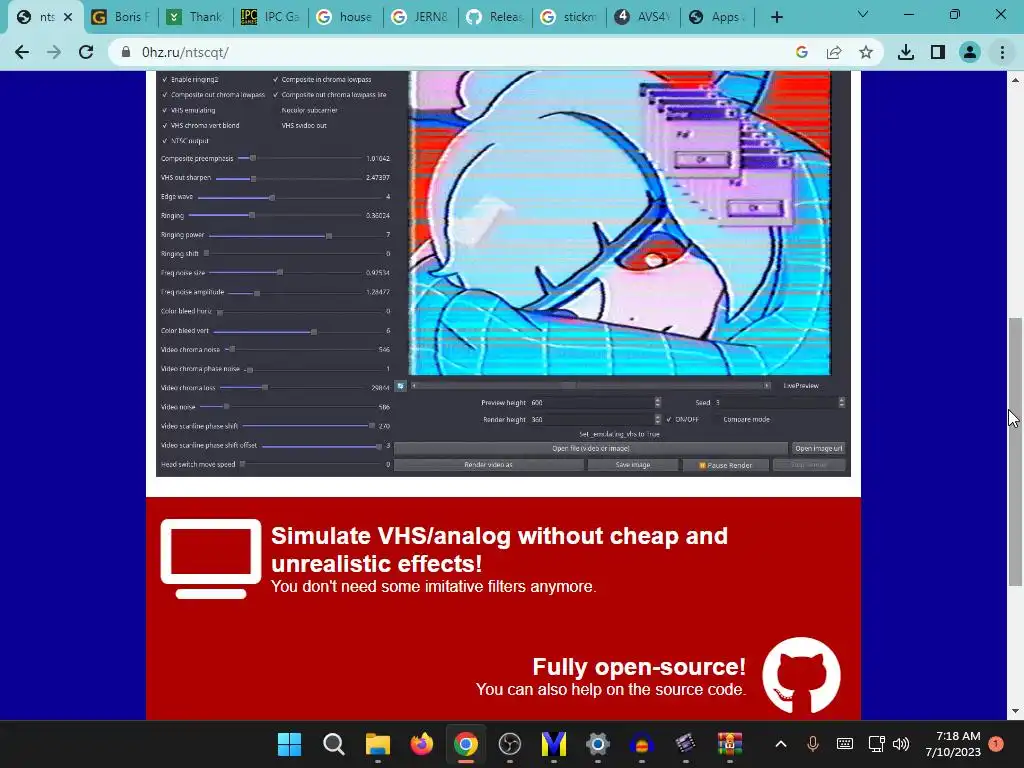Switch to the stickm Google tab
The image size is (1024, 768).
[569, 17]
